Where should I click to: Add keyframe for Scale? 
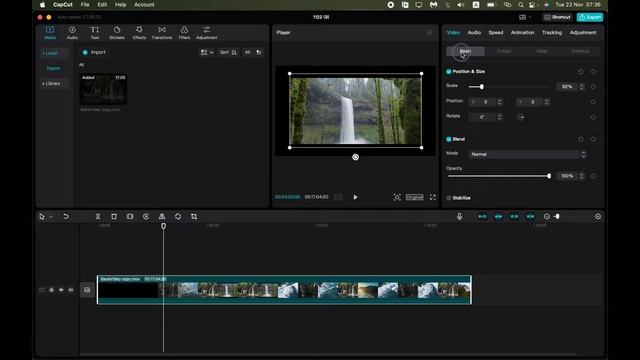pyautogui.click(x=593, y=87)
